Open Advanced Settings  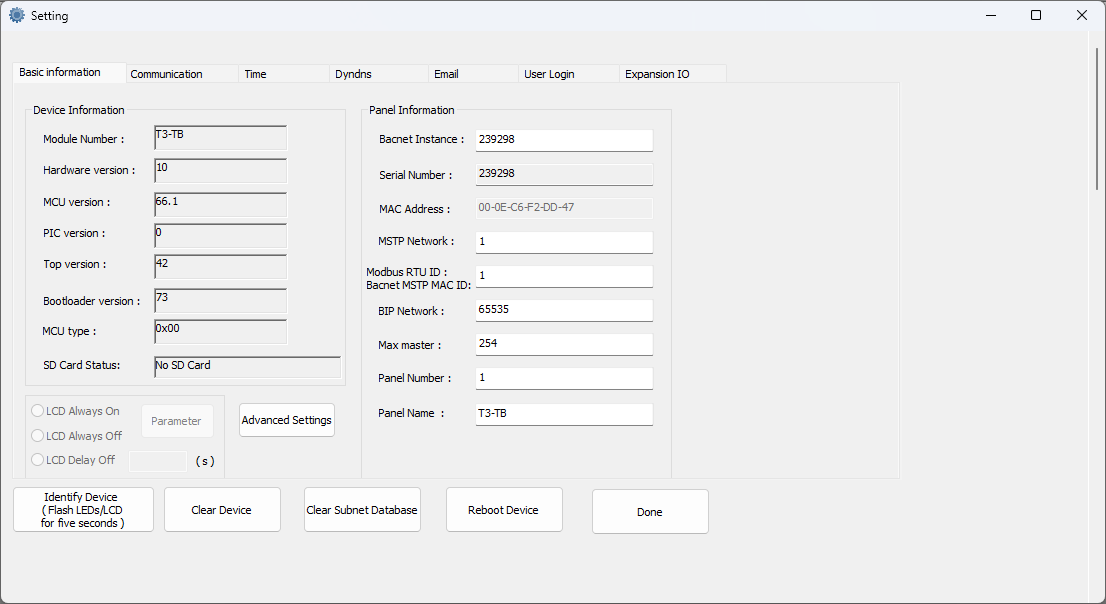pyautogui.click(x=287, y=420)
